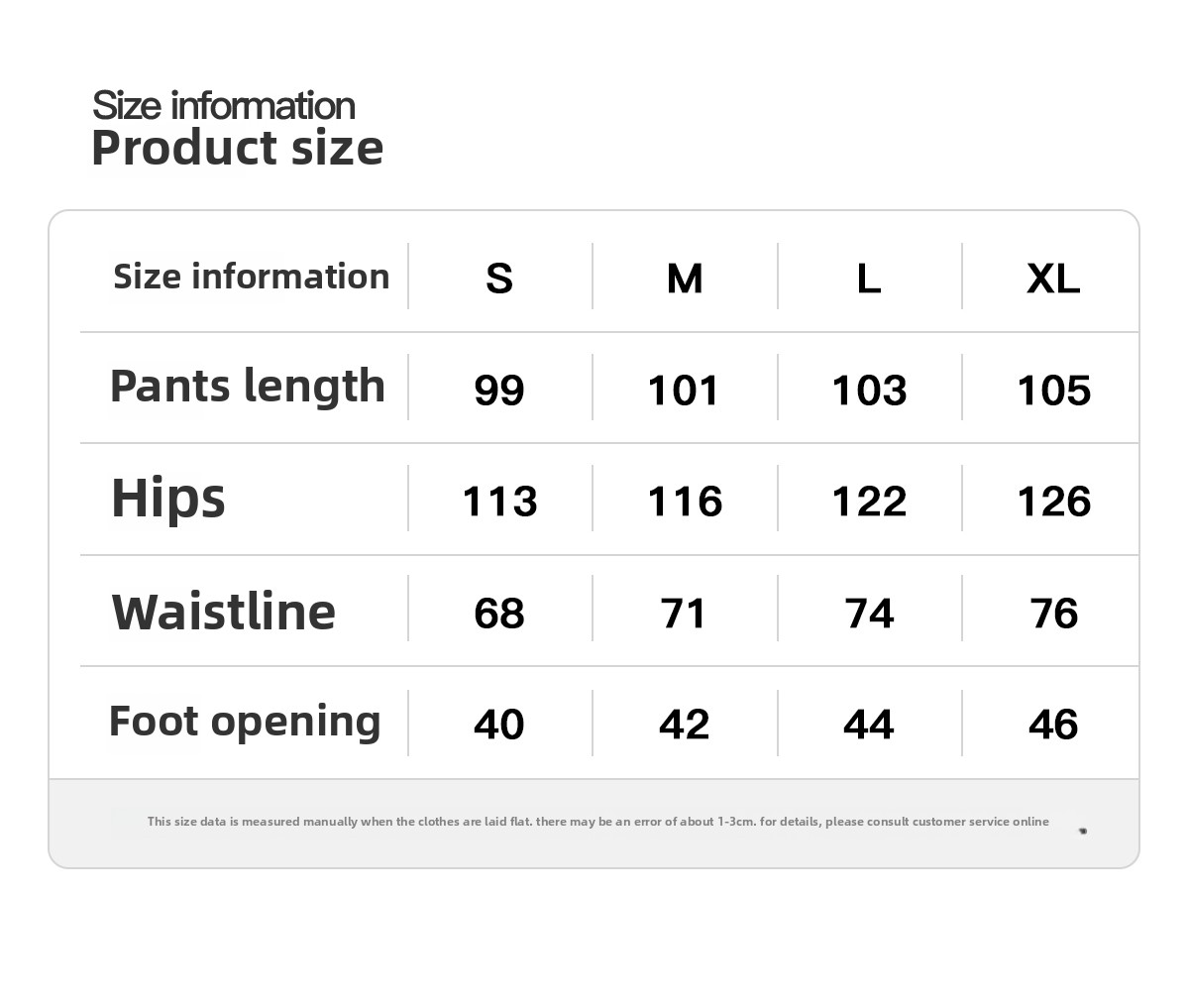Select the M size column header
Screen dimensions: 1189x1008
tap(685, 279)
